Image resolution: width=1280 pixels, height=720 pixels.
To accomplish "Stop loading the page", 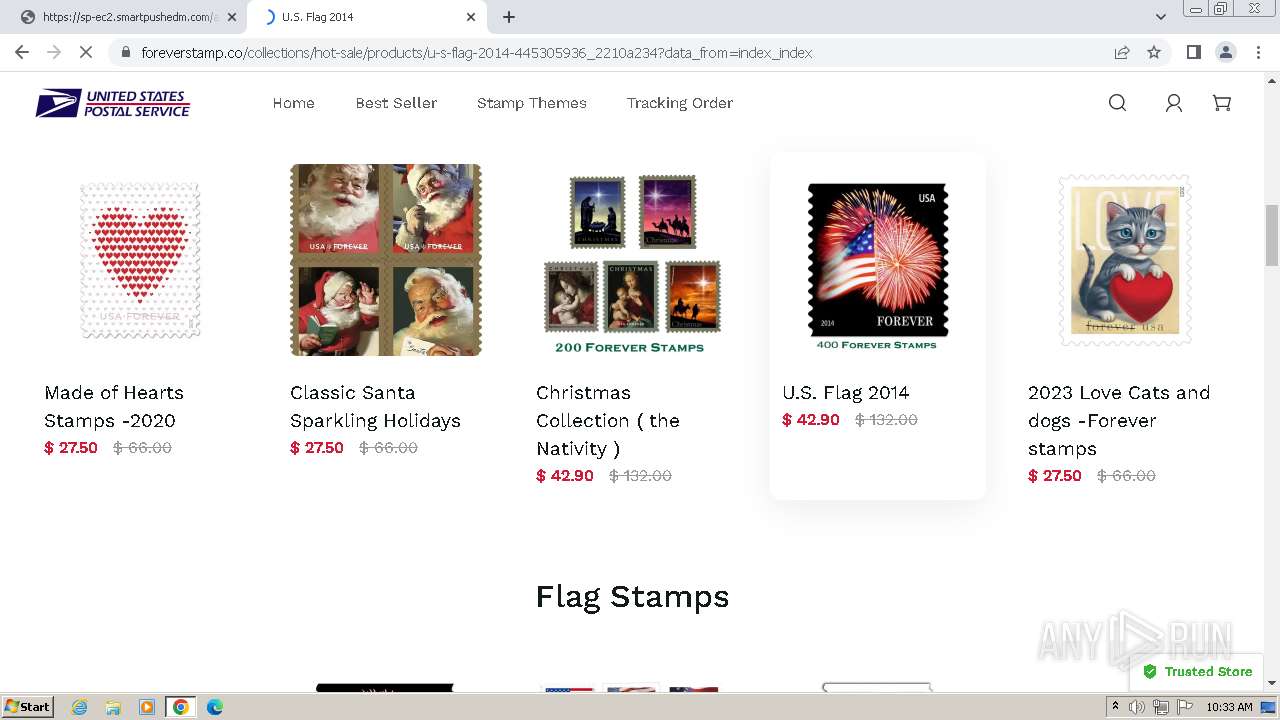I will point(86,52).
